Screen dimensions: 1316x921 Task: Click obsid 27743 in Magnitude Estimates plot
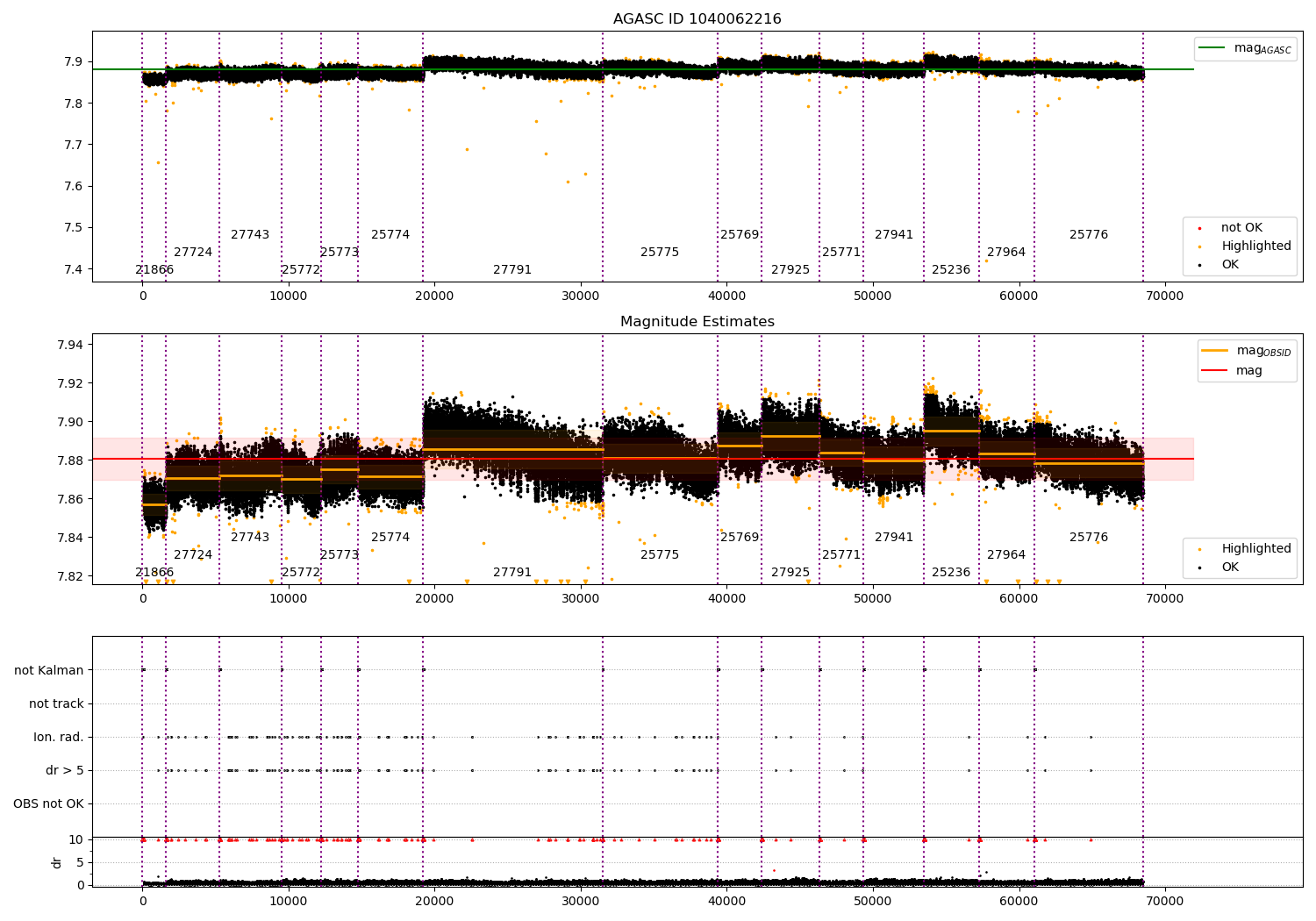point(250,538)
